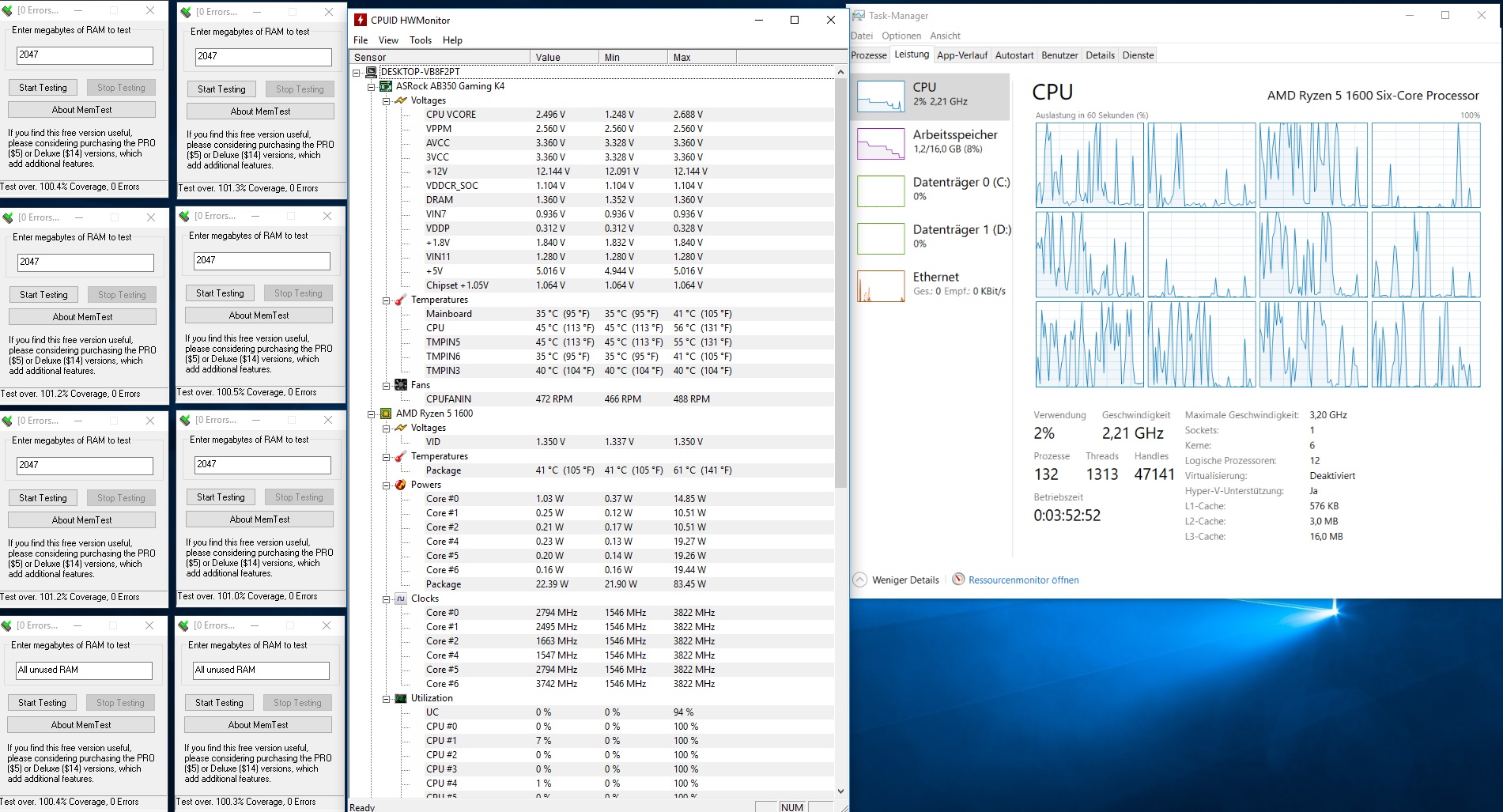Click the Powers node icon
This screenshot has width=1503, height=812.
[401, 485]
